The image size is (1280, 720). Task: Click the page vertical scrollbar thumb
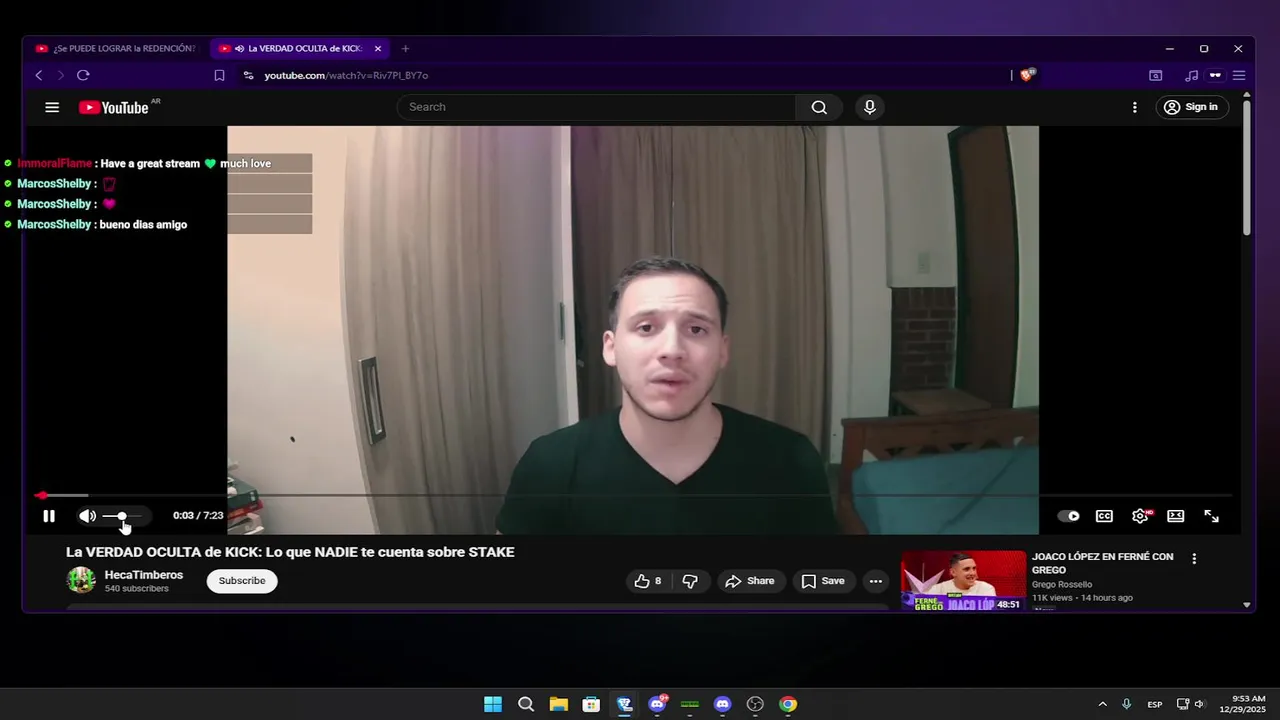tap(1247, 168)
